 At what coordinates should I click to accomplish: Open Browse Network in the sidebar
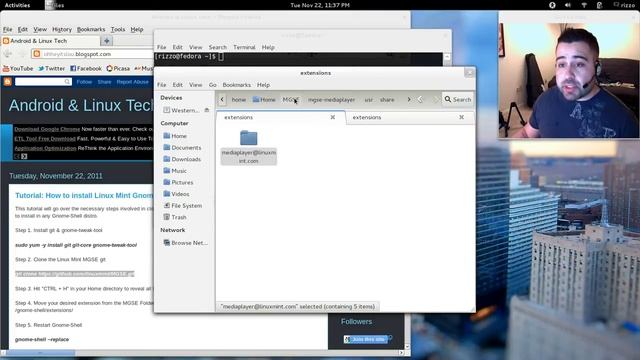click(x=185, y=243)
